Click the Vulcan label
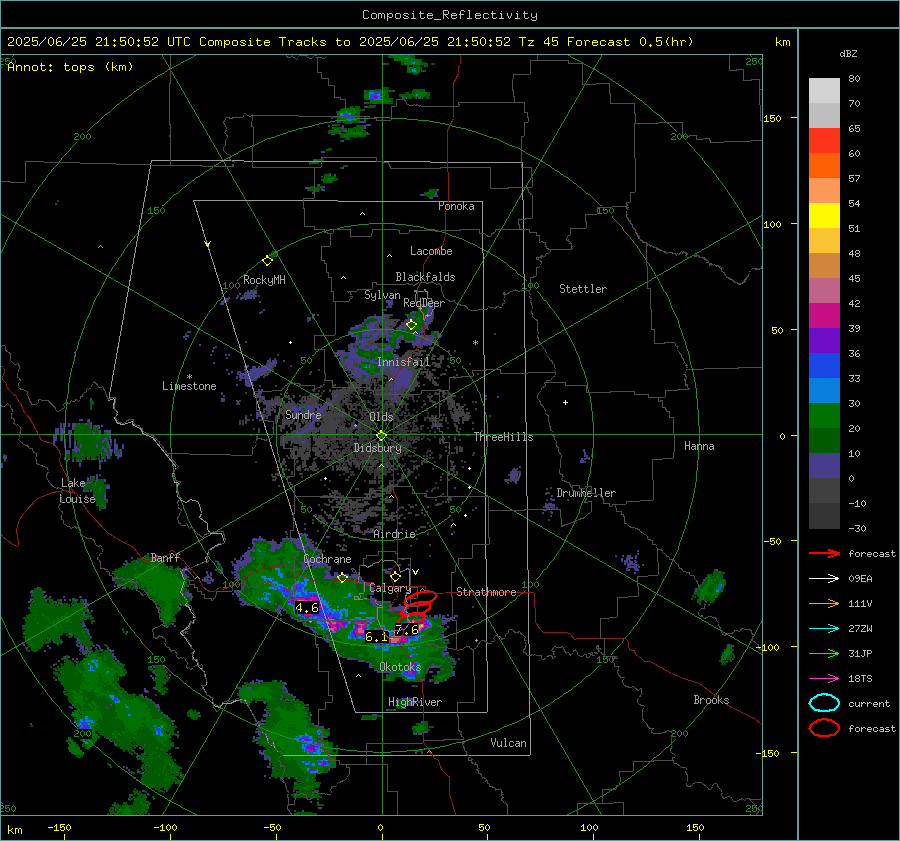This screenshot has width=900, height=841. coord(509,743)
